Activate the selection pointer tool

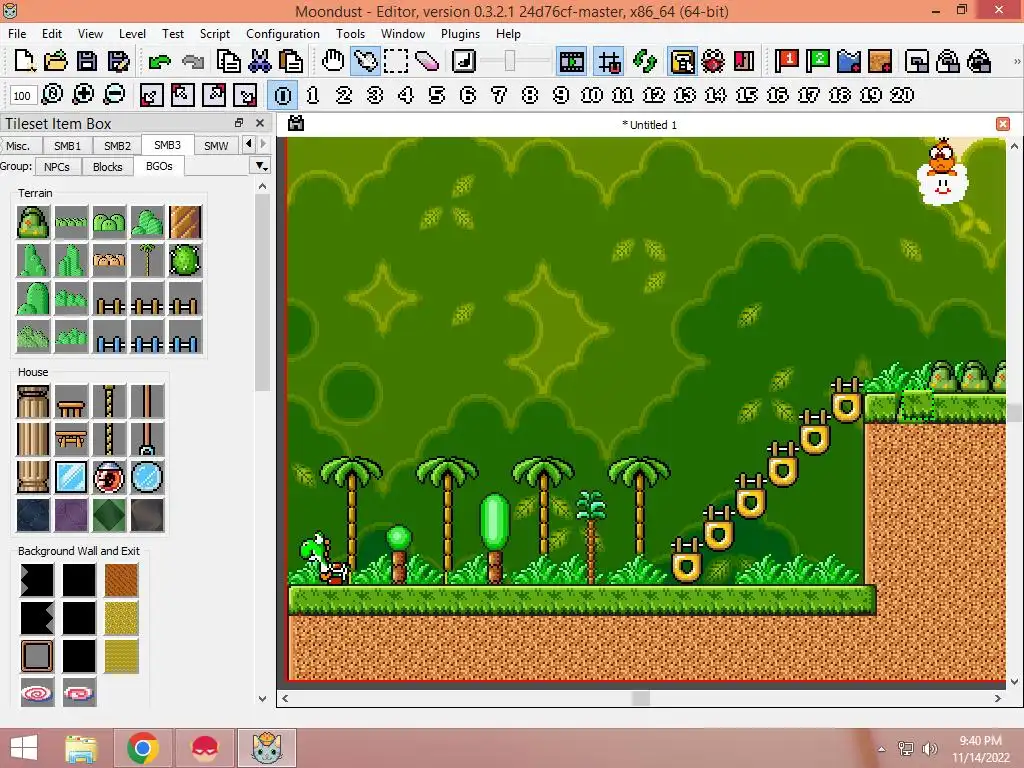(365, 61)
